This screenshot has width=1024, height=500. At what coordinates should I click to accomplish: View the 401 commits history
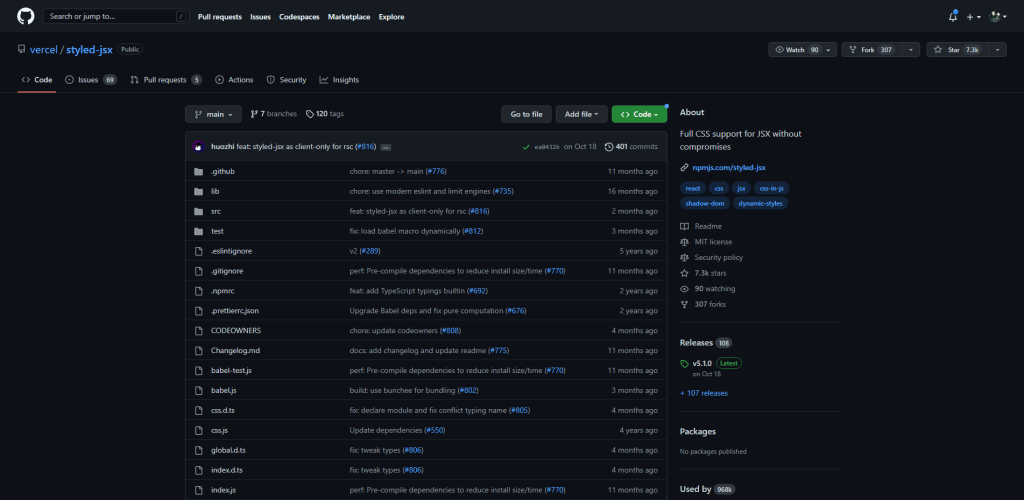pyautogui.click(x=632, y=146)
